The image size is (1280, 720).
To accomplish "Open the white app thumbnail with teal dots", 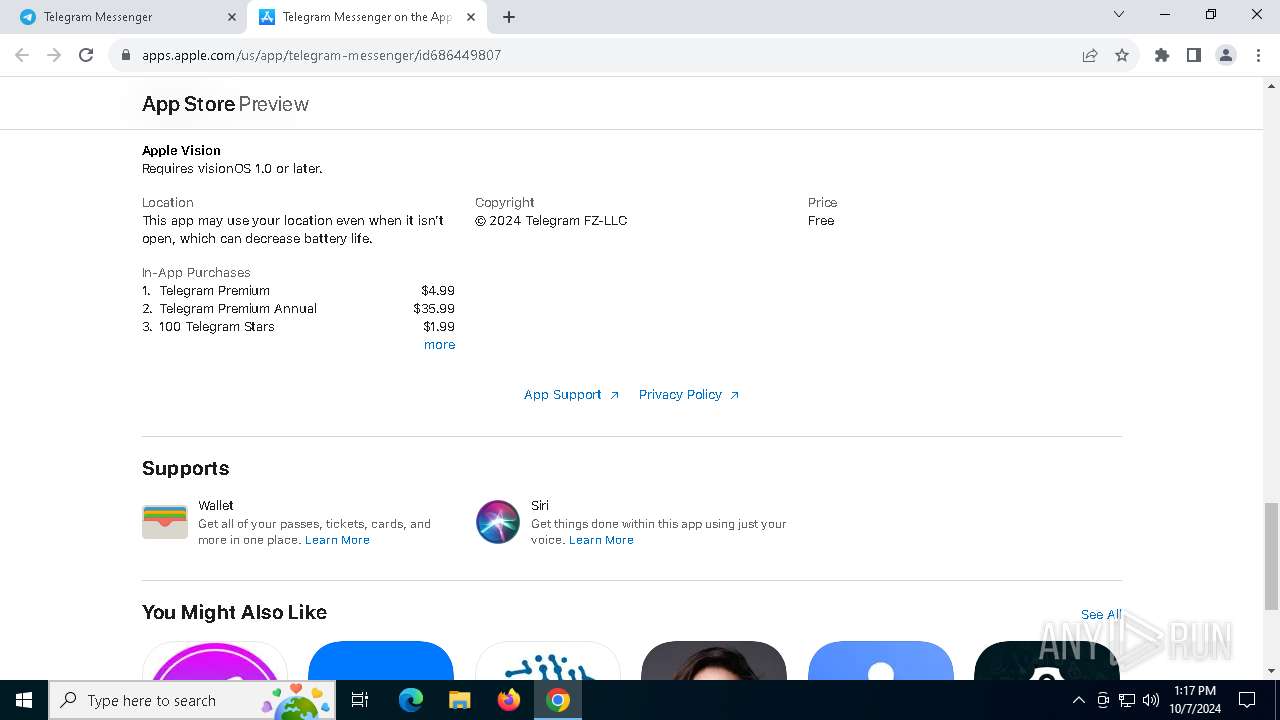I will point(548,661).
